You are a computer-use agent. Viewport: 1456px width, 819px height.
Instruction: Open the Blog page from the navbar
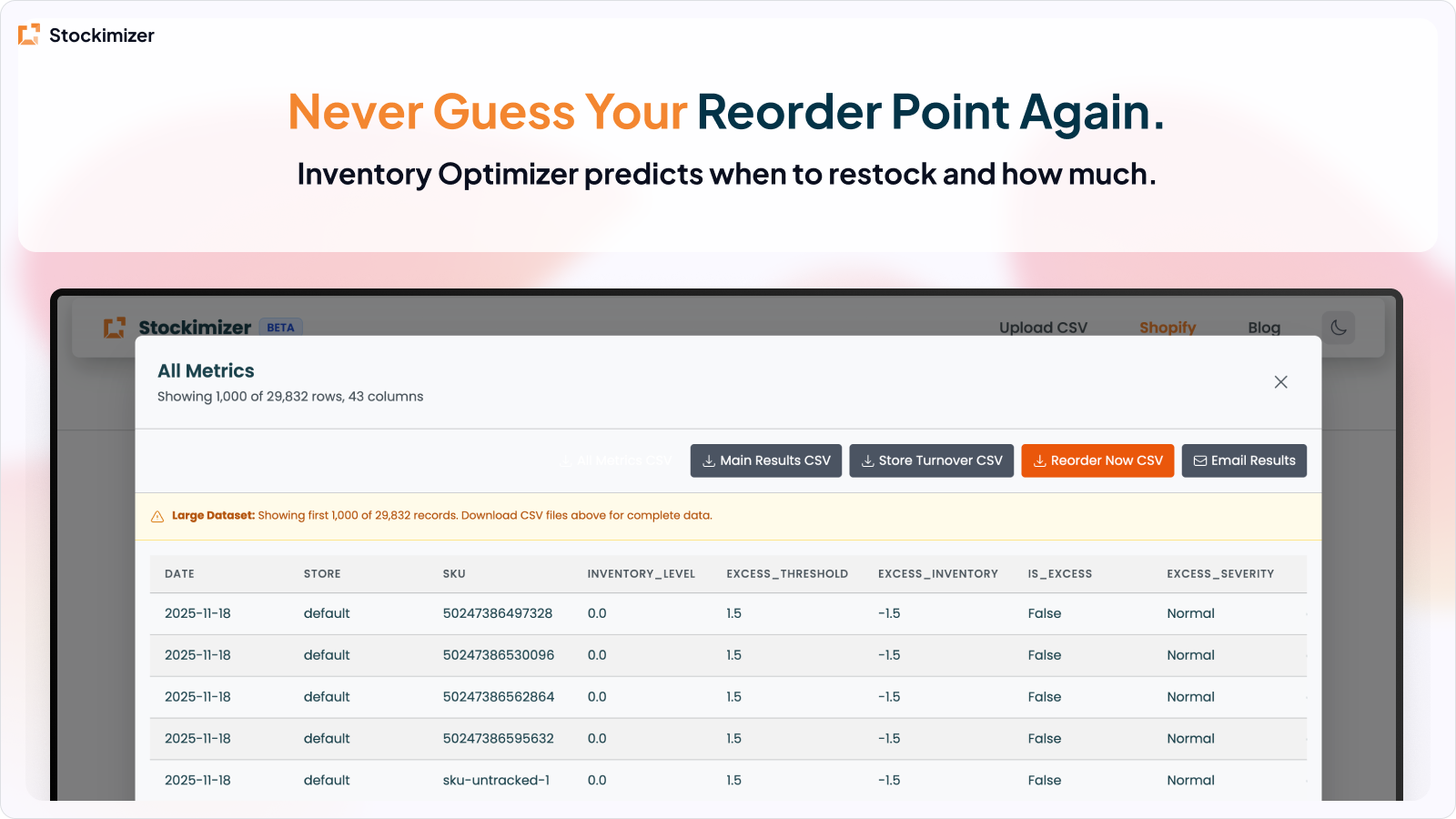(1263, 328)
